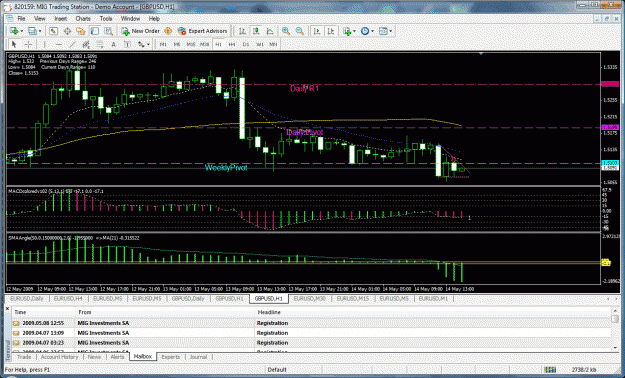625x378 pixels.
Task: Select the Cursor arrow tool
Action: pos(14,44)
